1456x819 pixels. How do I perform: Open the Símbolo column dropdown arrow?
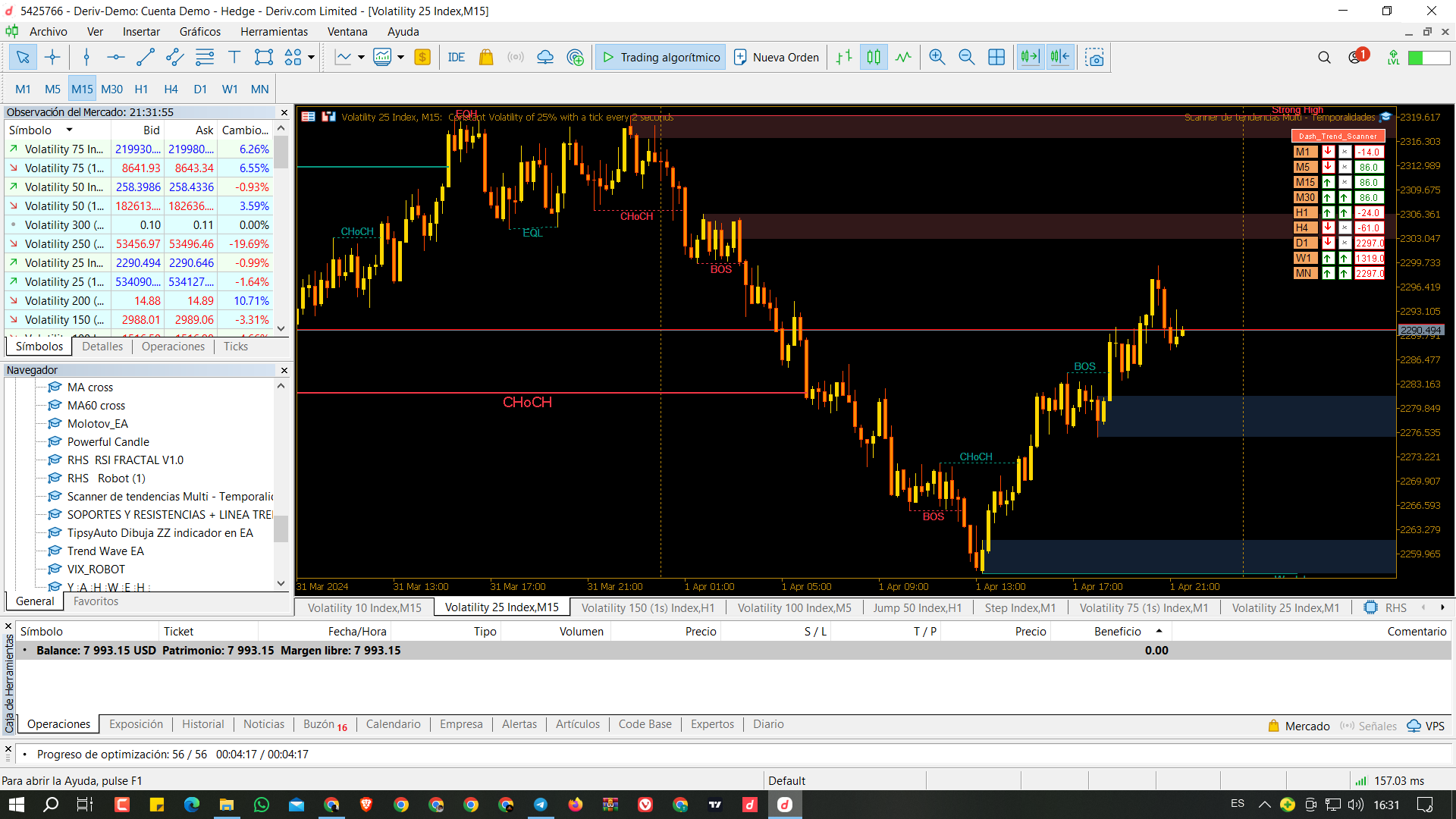tap(69, 130)
